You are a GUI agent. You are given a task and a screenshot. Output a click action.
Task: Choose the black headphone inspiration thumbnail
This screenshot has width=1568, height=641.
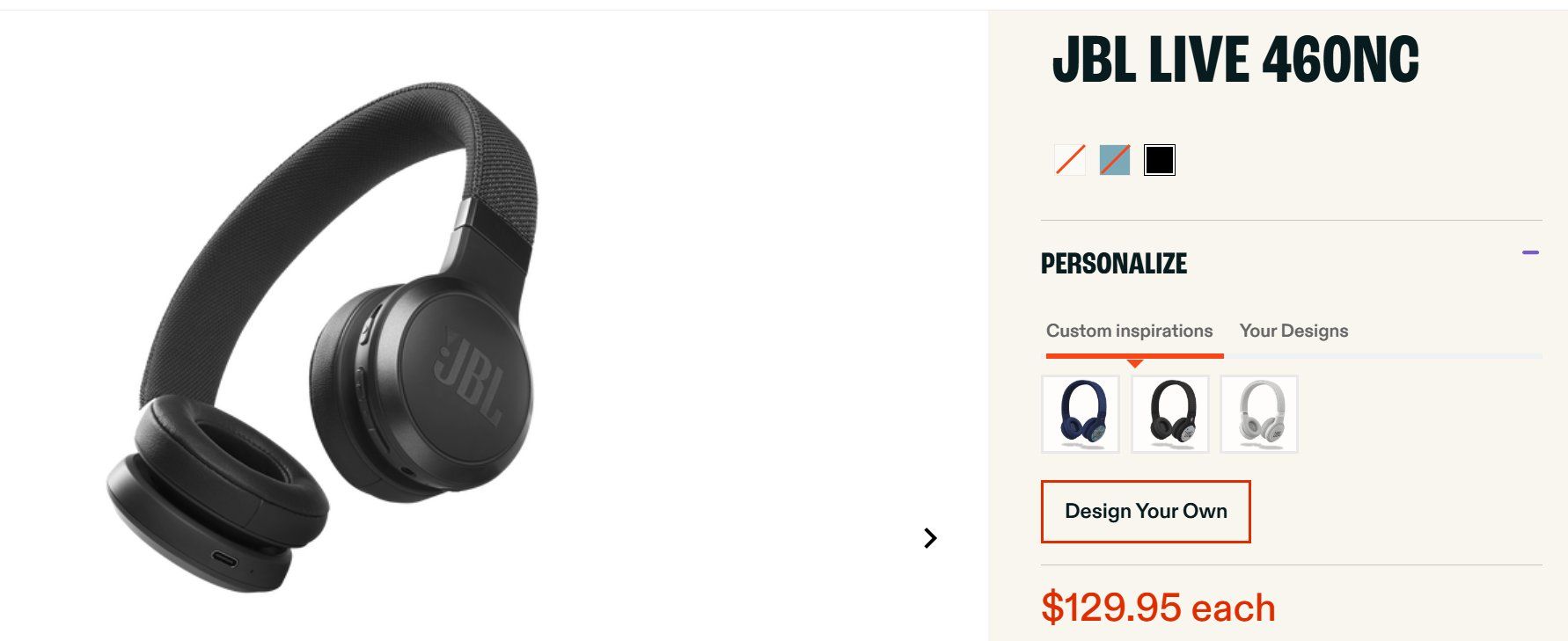pyautogui.click(x=1170, y=414)
